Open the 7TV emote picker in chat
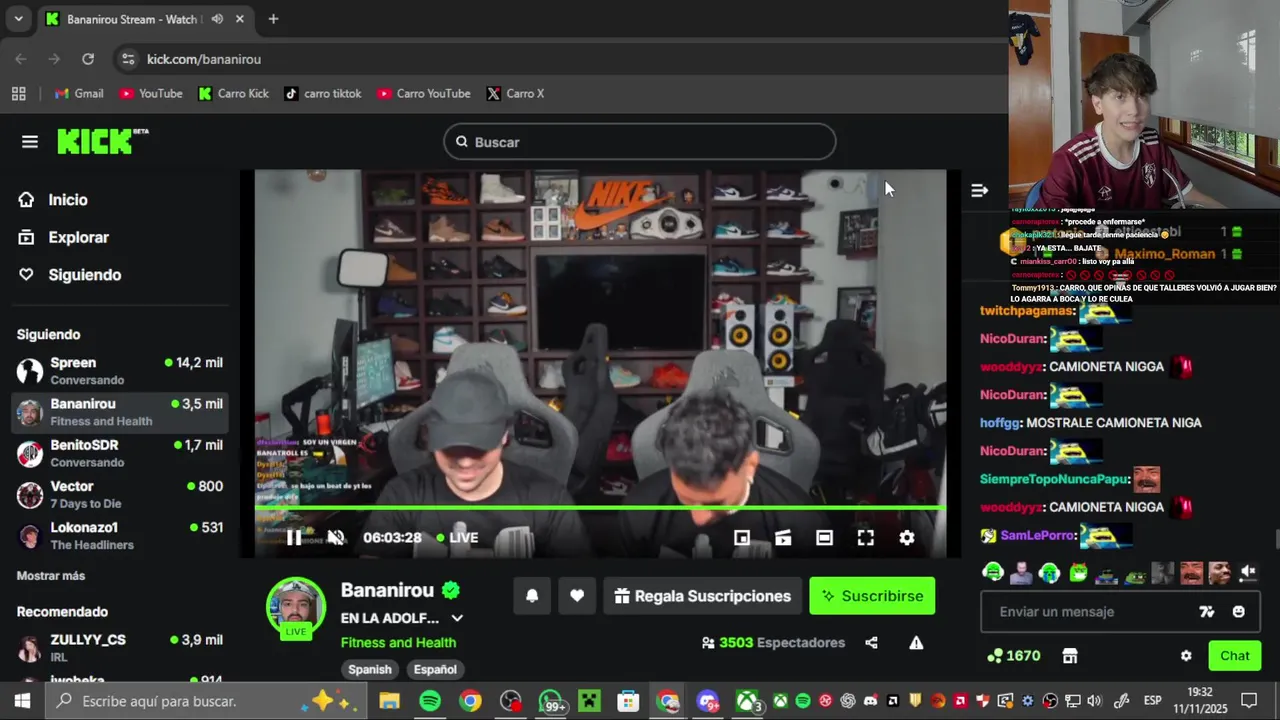 coord(1207,612)
